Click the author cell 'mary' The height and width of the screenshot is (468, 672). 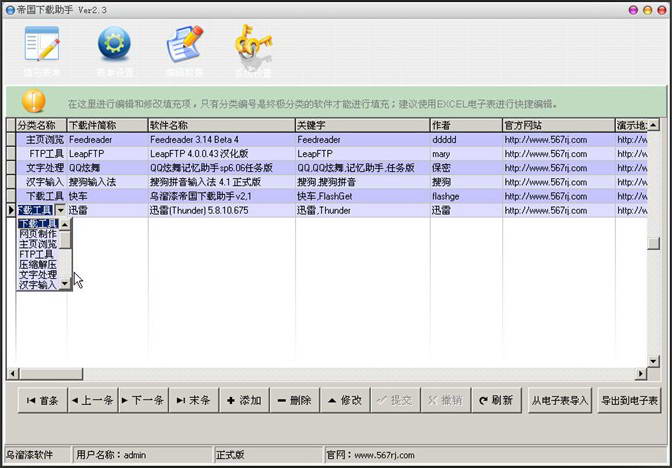466,153
